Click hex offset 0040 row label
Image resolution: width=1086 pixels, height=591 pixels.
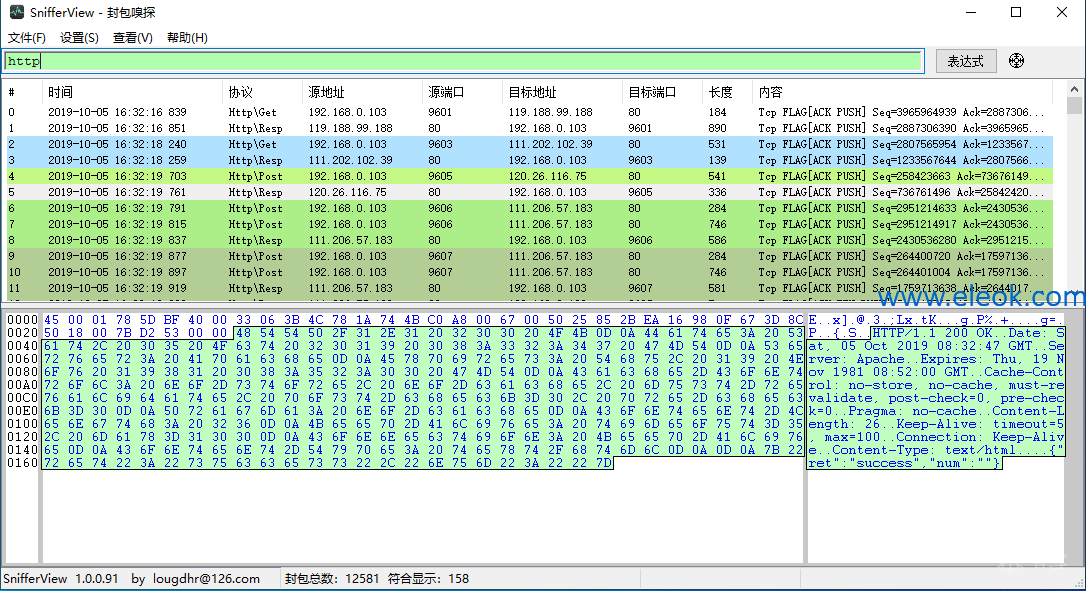pyautogui.click(x=22, y=346)
